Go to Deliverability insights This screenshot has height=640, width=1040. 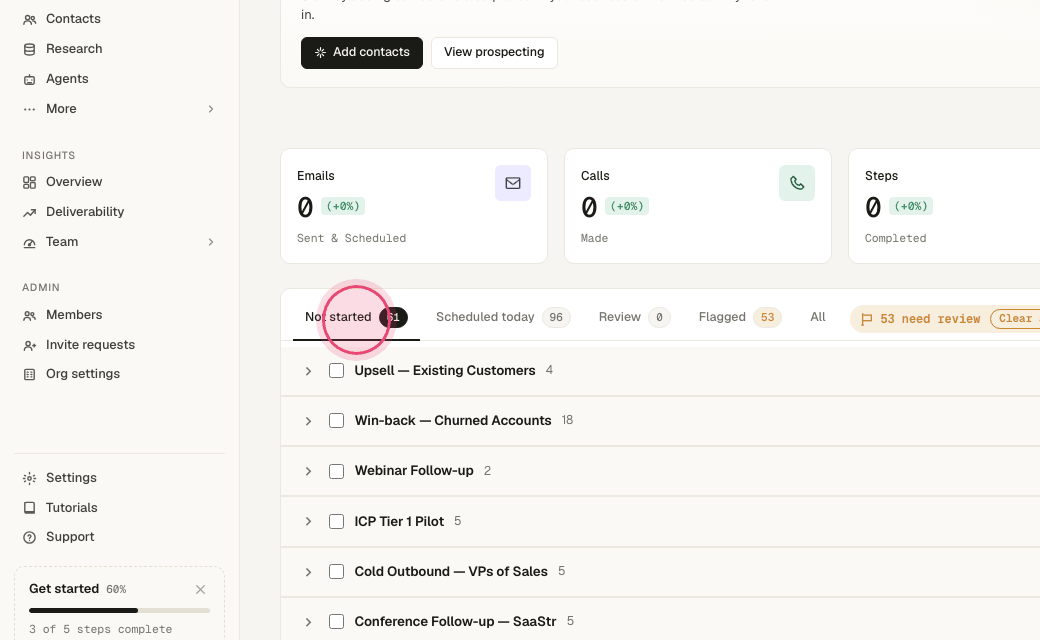[x=85, y=212]
